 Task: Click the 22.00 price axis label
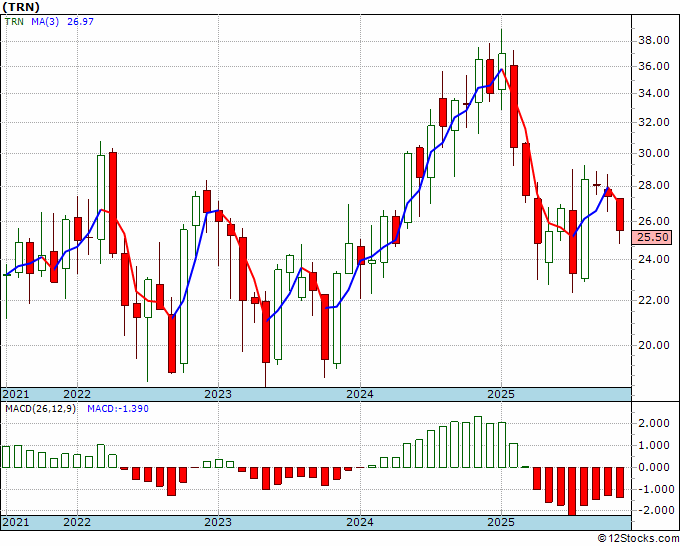[654, 300]
